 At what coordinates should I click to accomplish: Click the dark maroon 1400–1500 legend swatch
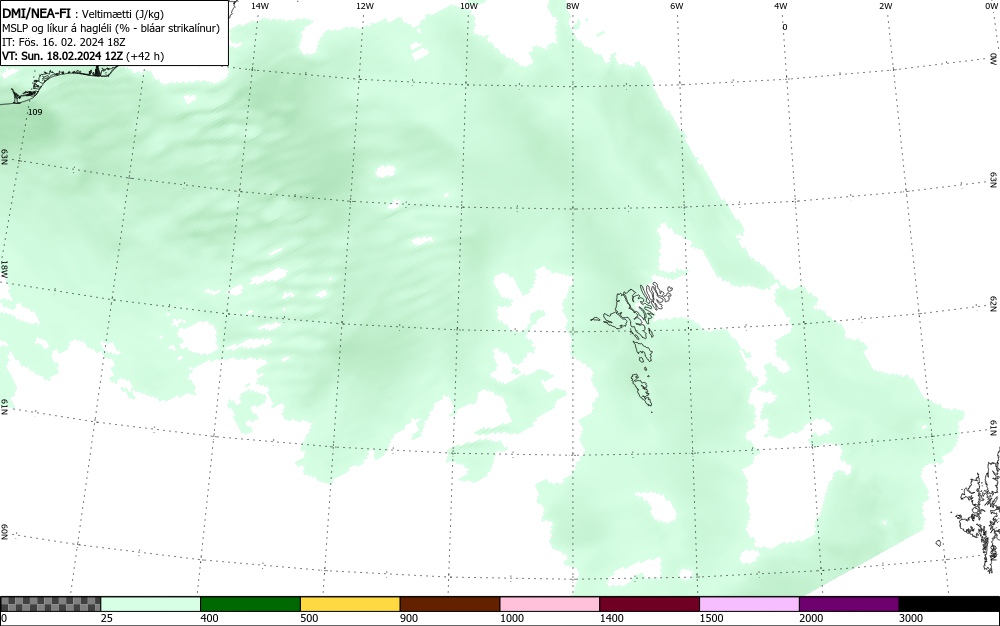(649, 604)
